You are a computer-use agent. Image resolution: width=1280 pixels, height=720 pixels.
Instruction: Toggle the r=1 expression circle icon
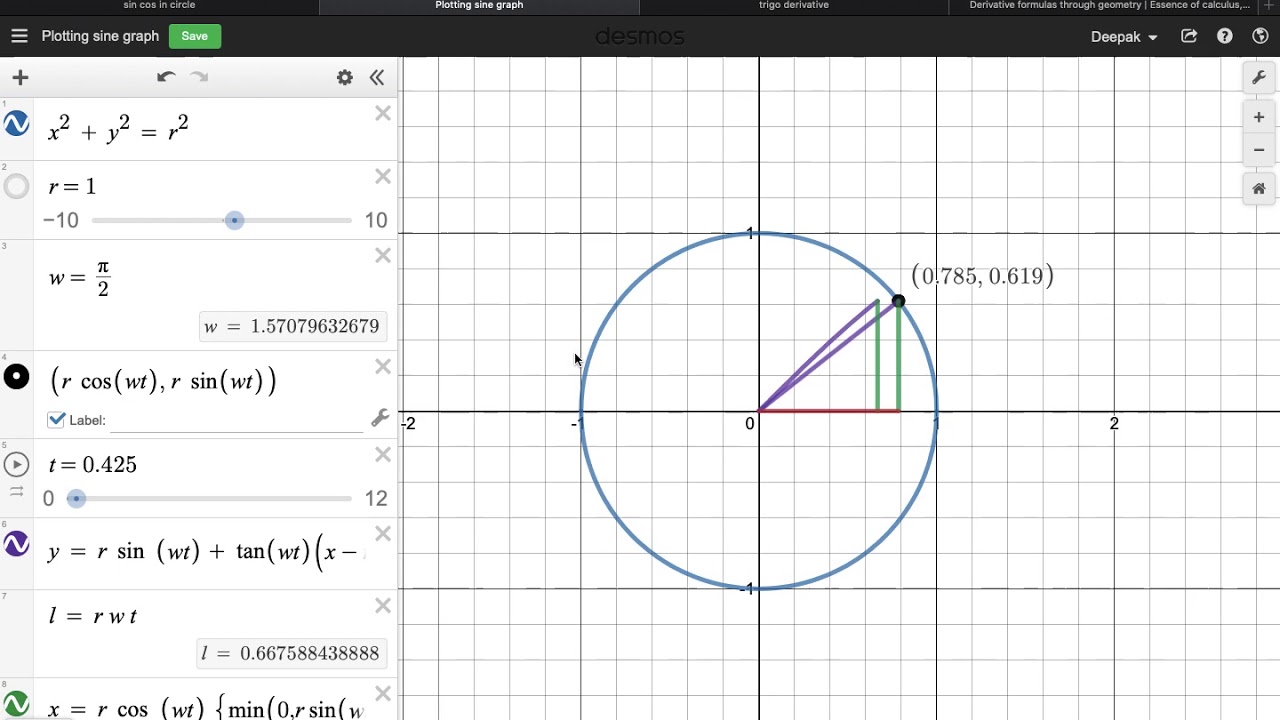(16, 187)
